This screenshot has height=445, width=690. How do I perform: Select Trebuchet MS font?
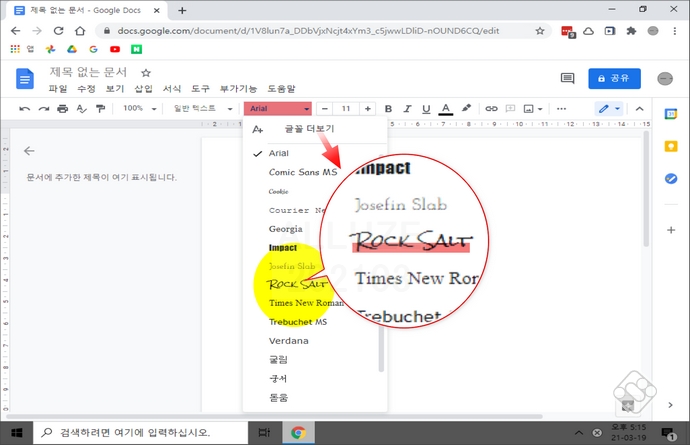coord(298,322)
